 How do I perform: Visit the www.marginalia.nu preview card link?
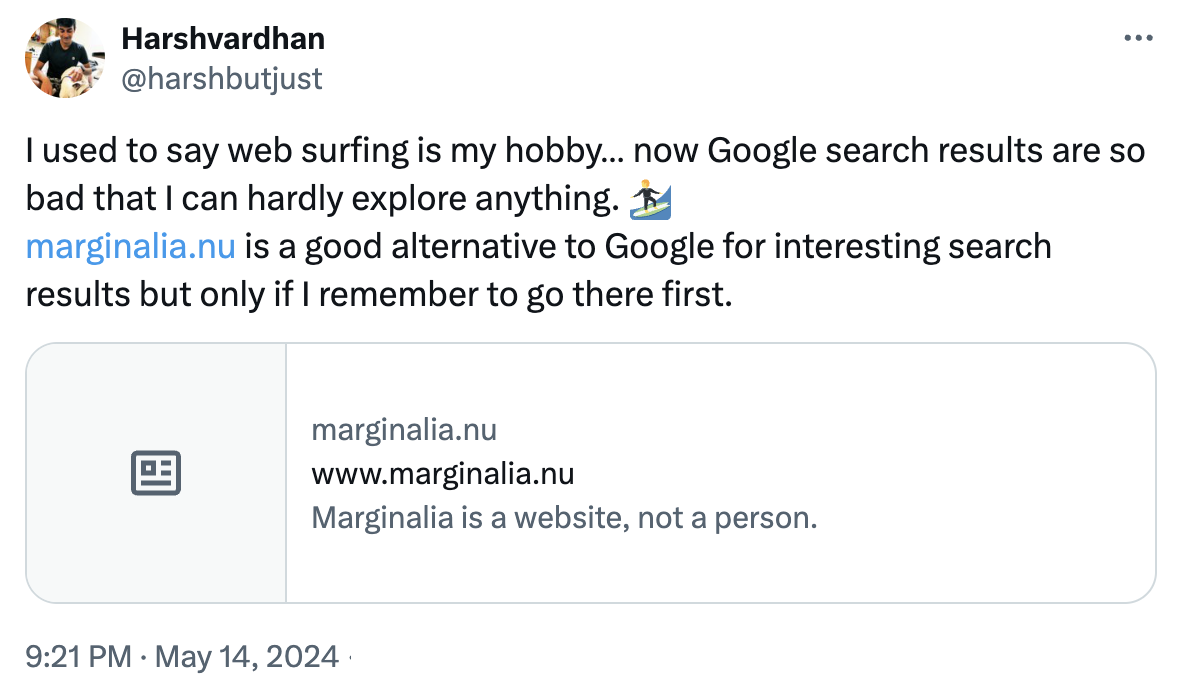[x=444, y=473]
